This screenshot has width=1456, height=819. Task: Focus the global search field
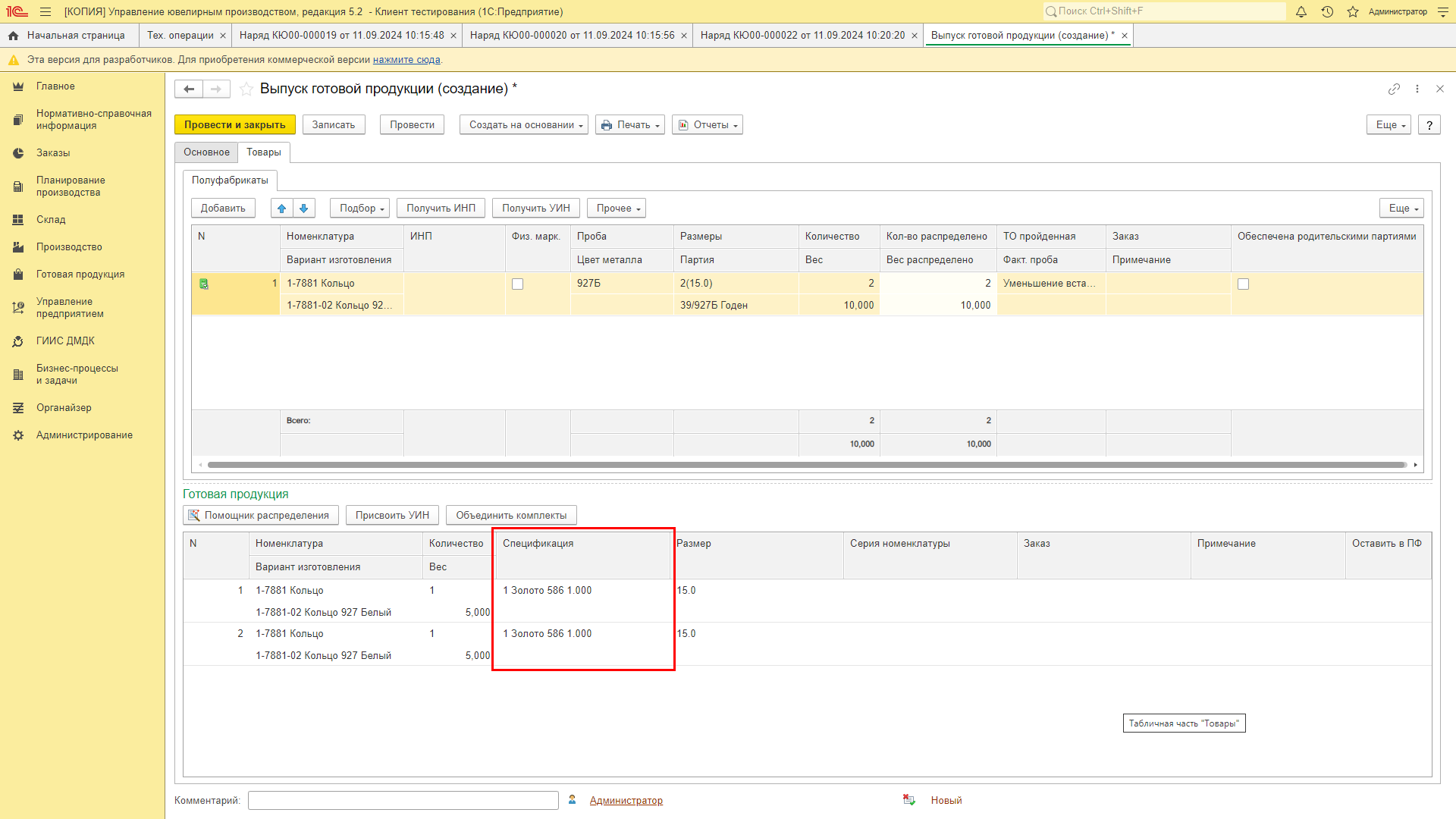click(1165, 11)
